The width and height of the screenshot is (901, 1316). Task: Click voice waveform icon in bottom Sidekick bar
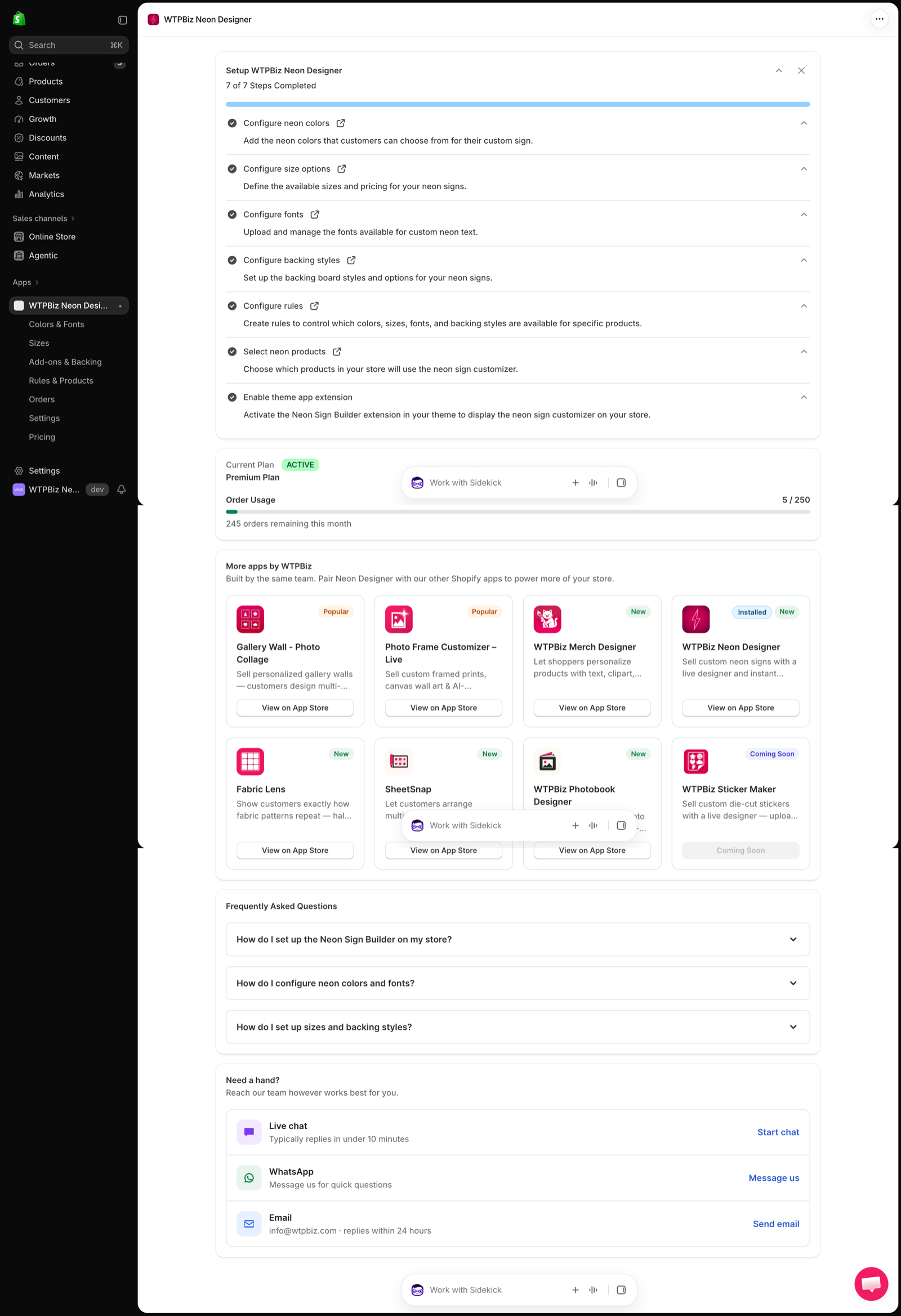pyautogui.click(x=593, y=1290)
